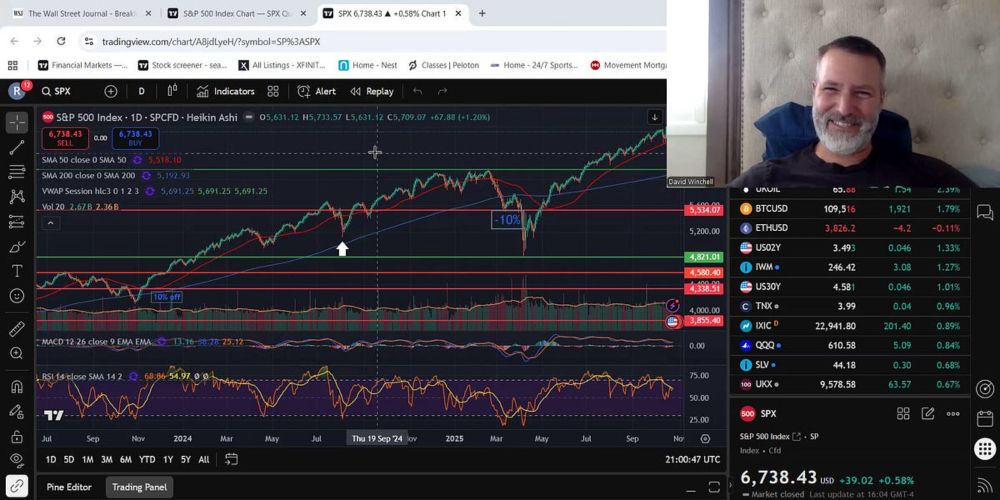The width and height of the screenshot is (1000, 500).
Task: Open the user profile avatar menu
Action: (17, 91)
